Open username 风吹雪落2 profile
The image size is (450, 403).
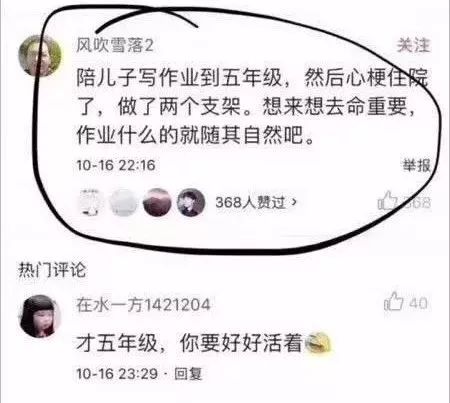(115, 45)
